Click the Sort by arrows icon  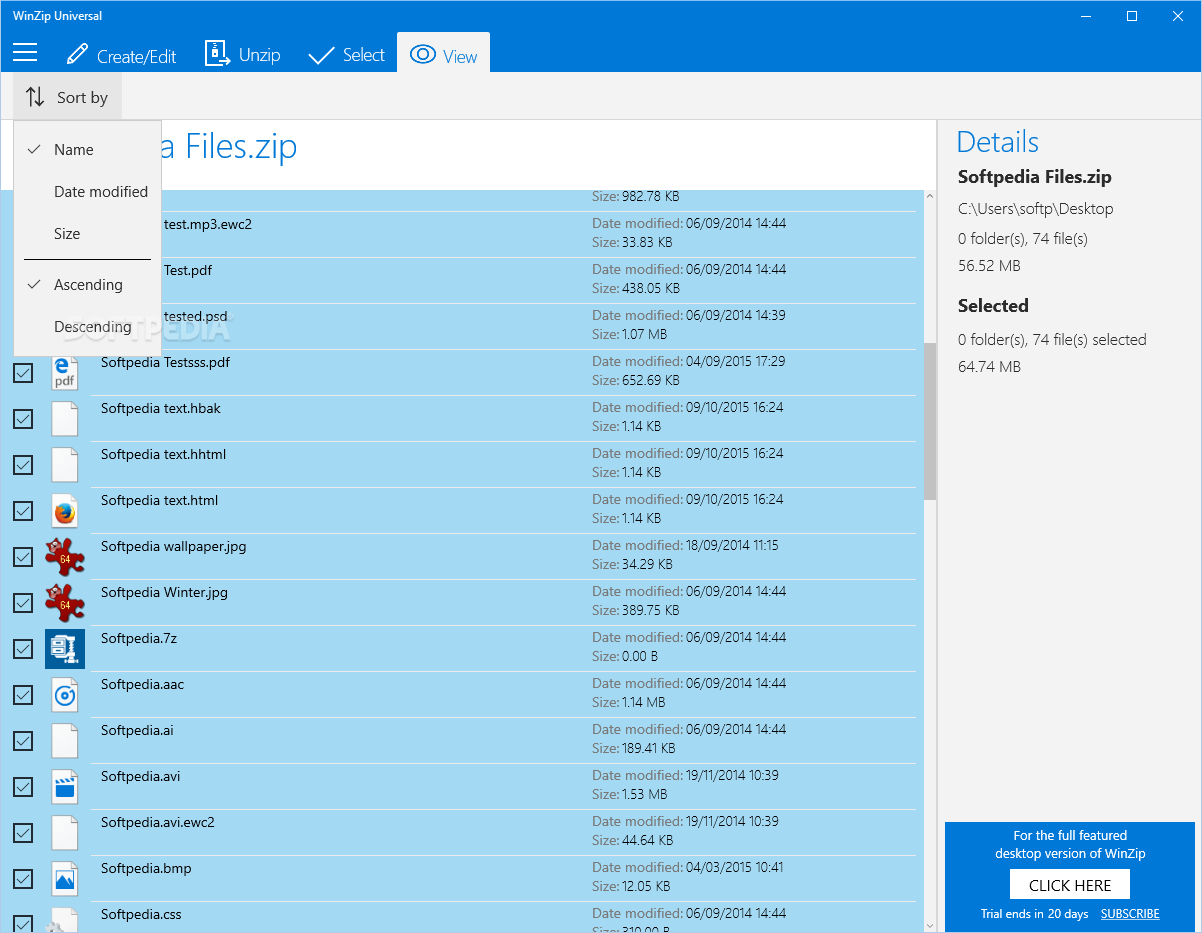35,97
